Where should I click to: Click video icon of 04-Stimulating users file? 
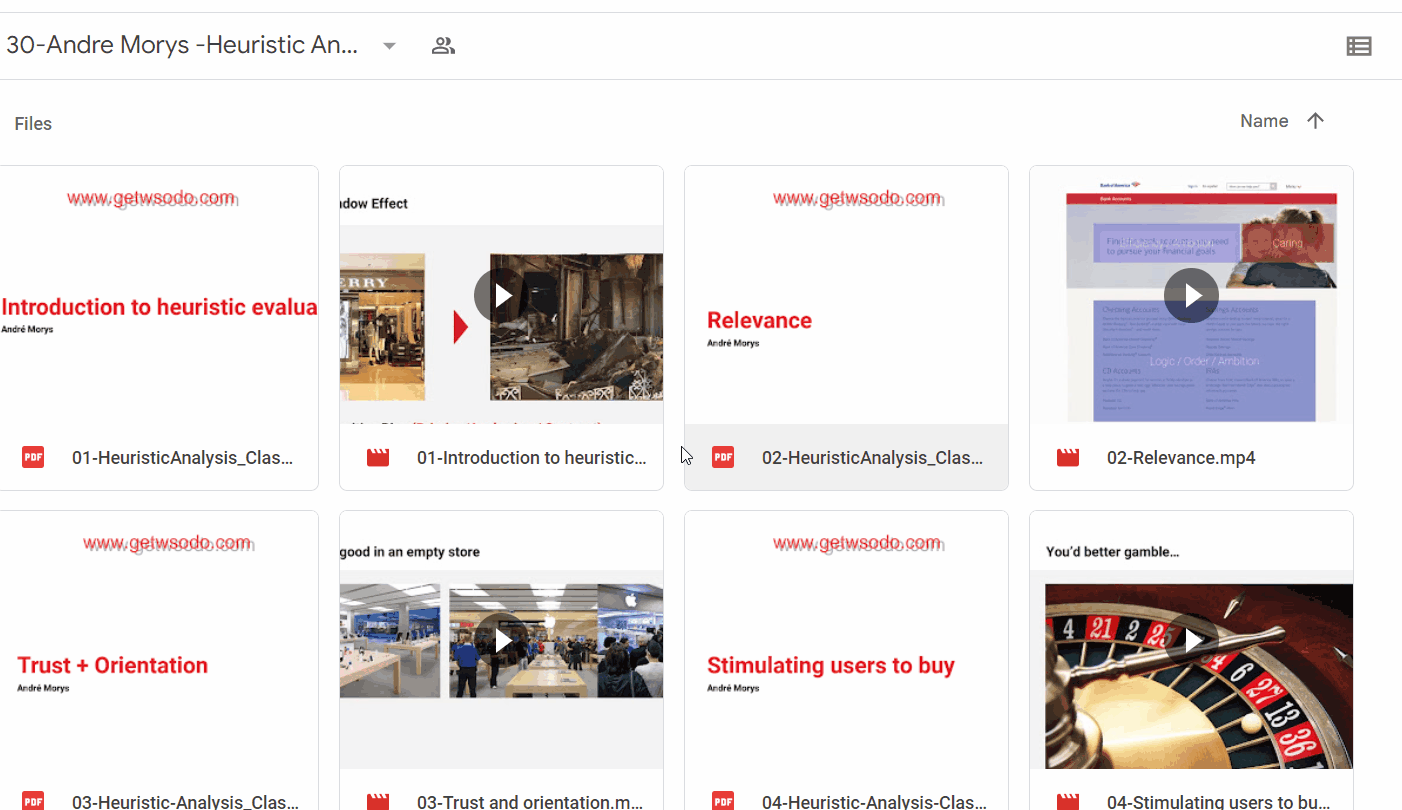(x=1068, y=801)
